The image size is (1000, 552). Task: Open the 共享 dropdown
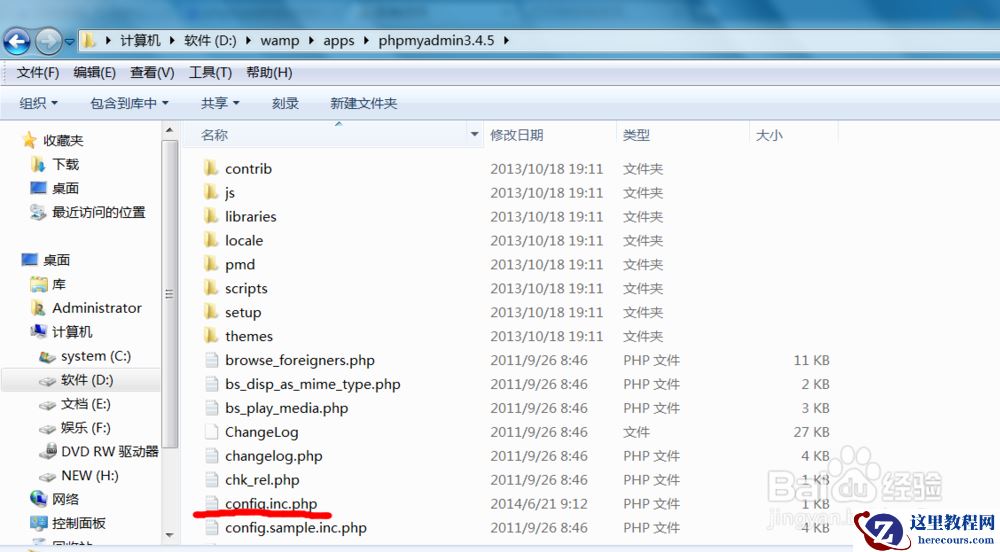pos(220,103)
